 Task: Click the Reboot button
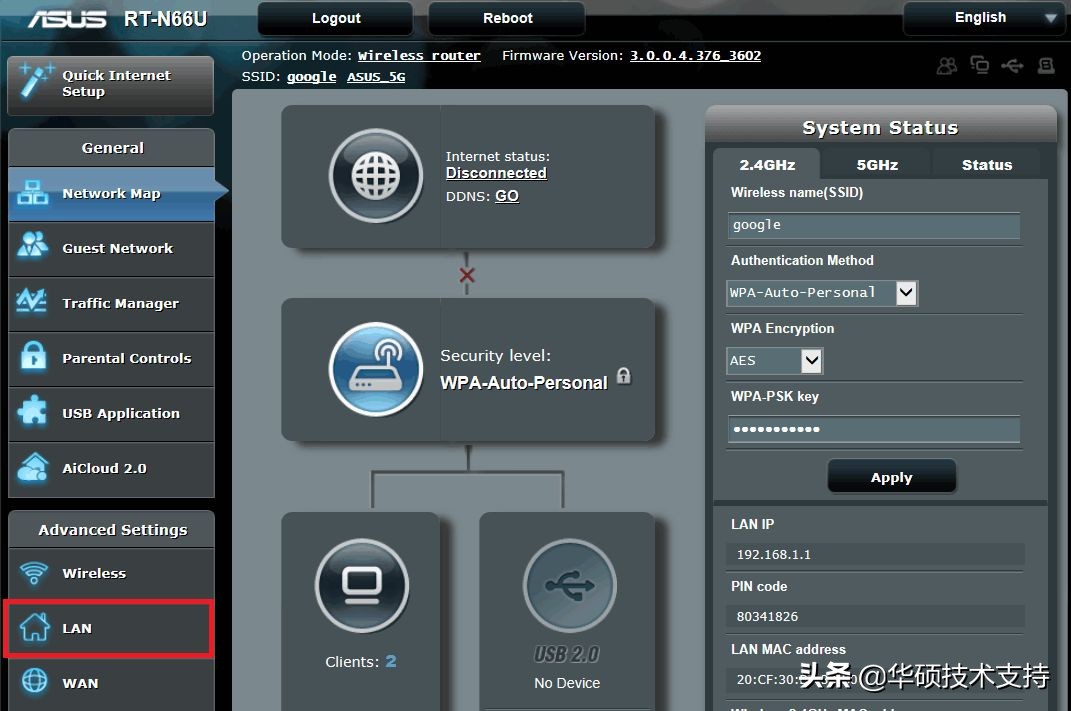[x=507, y=18]
